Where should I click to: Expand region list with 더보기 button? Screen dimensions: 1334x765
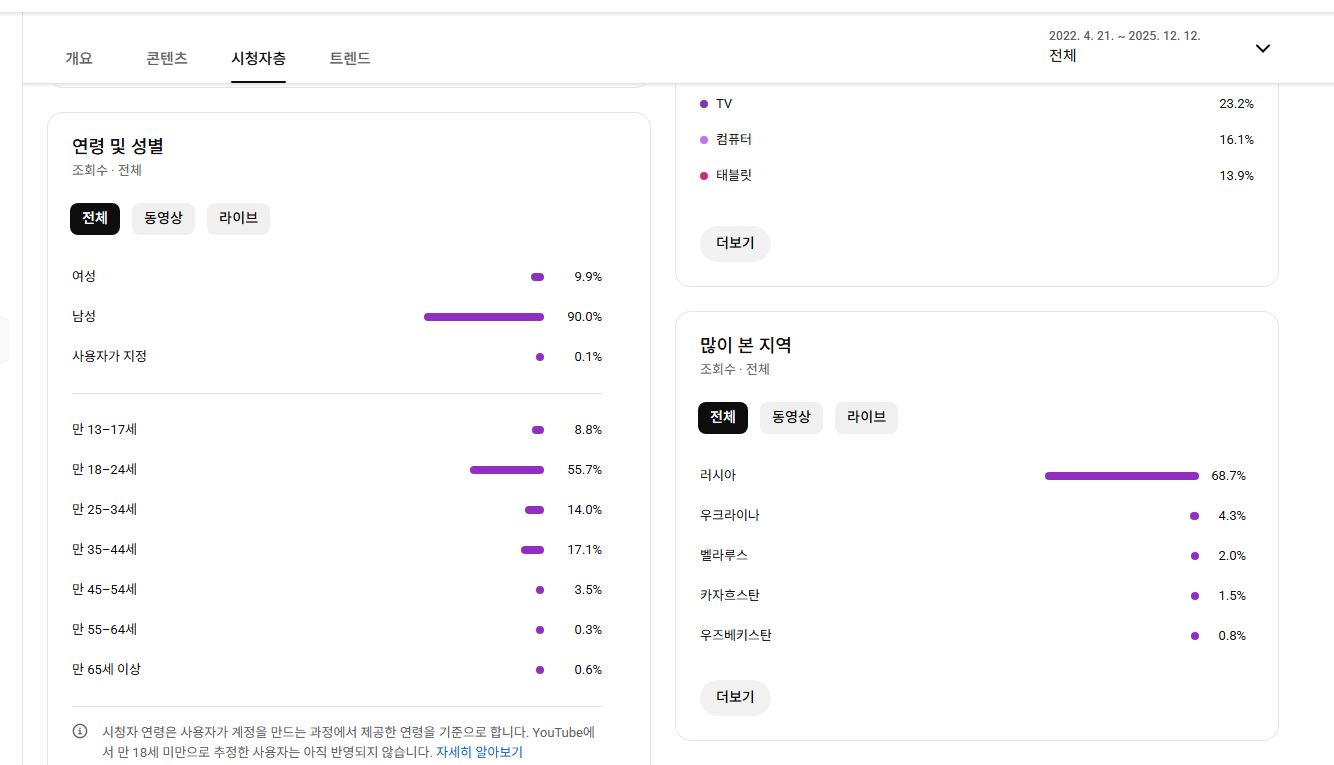735,697
